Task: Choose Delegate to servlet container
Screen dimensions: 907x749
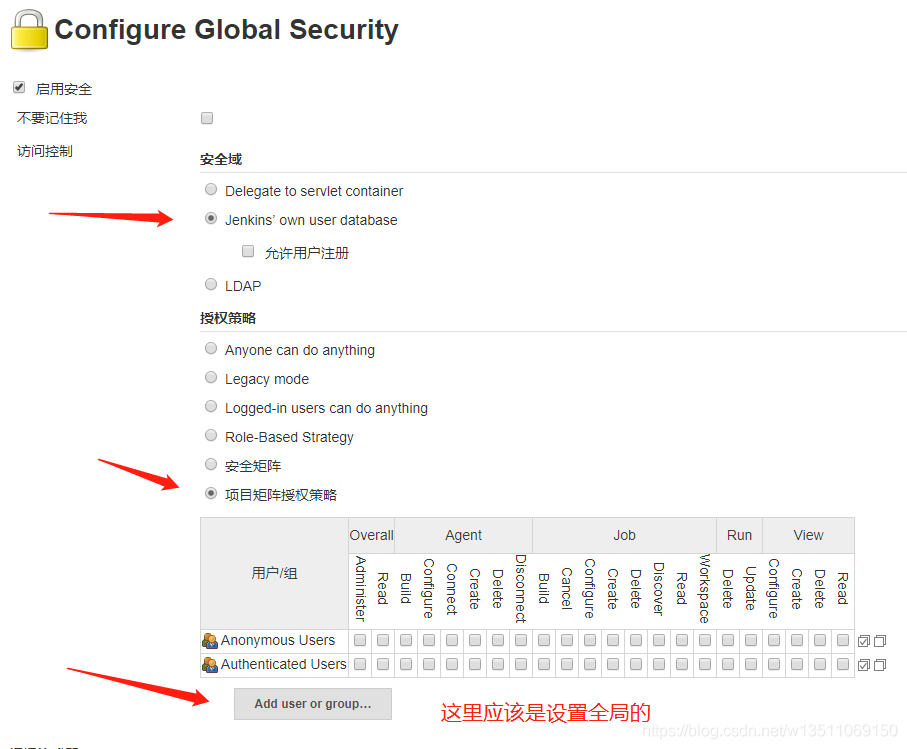Action: click(211, 189)
